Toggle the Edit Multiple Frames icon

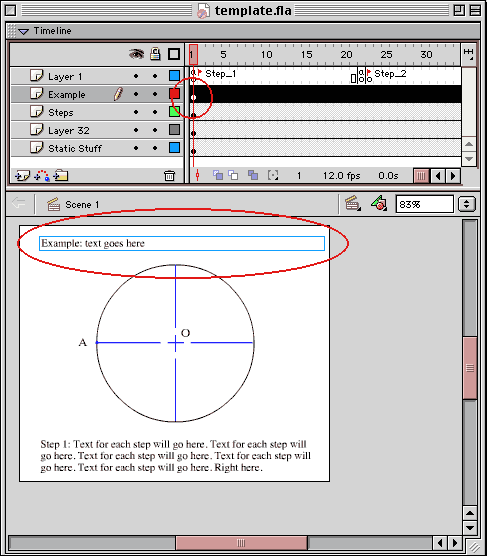pos(253,175)
